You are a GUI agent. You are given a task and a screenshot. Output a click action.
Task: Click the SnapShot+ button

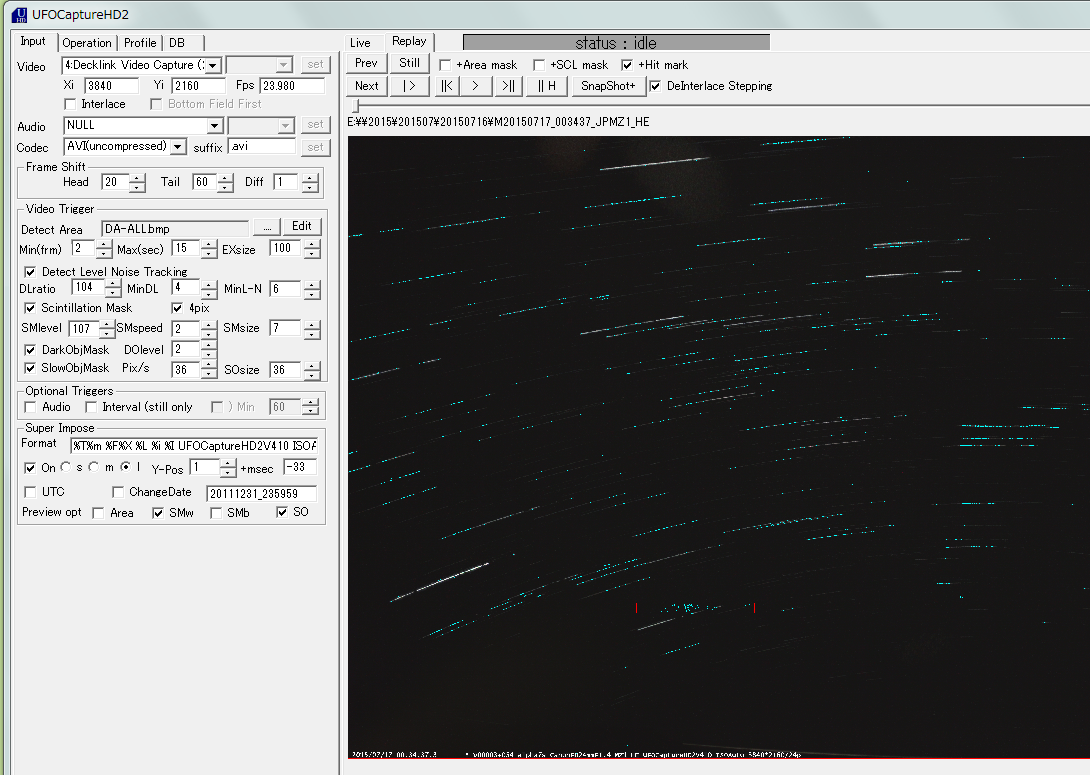[x=608, y=86]
